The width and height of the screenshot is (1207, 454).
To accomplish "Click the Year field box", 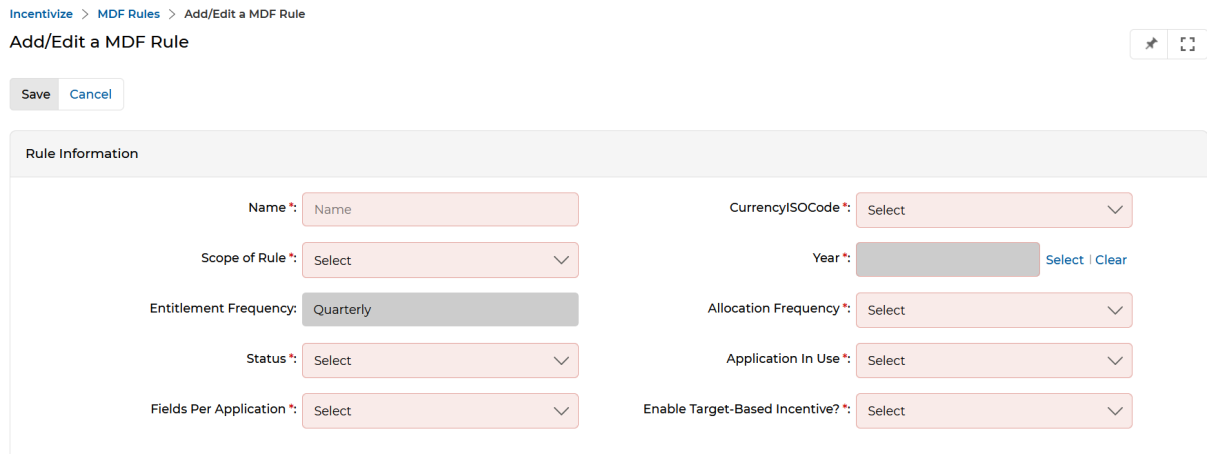I will click(x=948, y=260).
